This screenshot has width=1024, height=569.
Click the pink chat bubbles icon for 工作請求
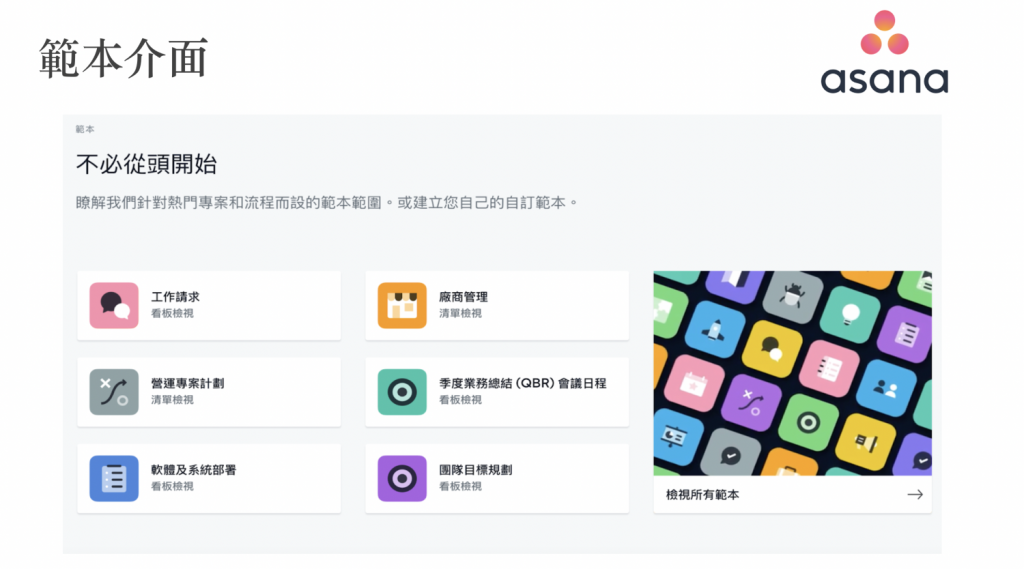(x=114, y=305)
